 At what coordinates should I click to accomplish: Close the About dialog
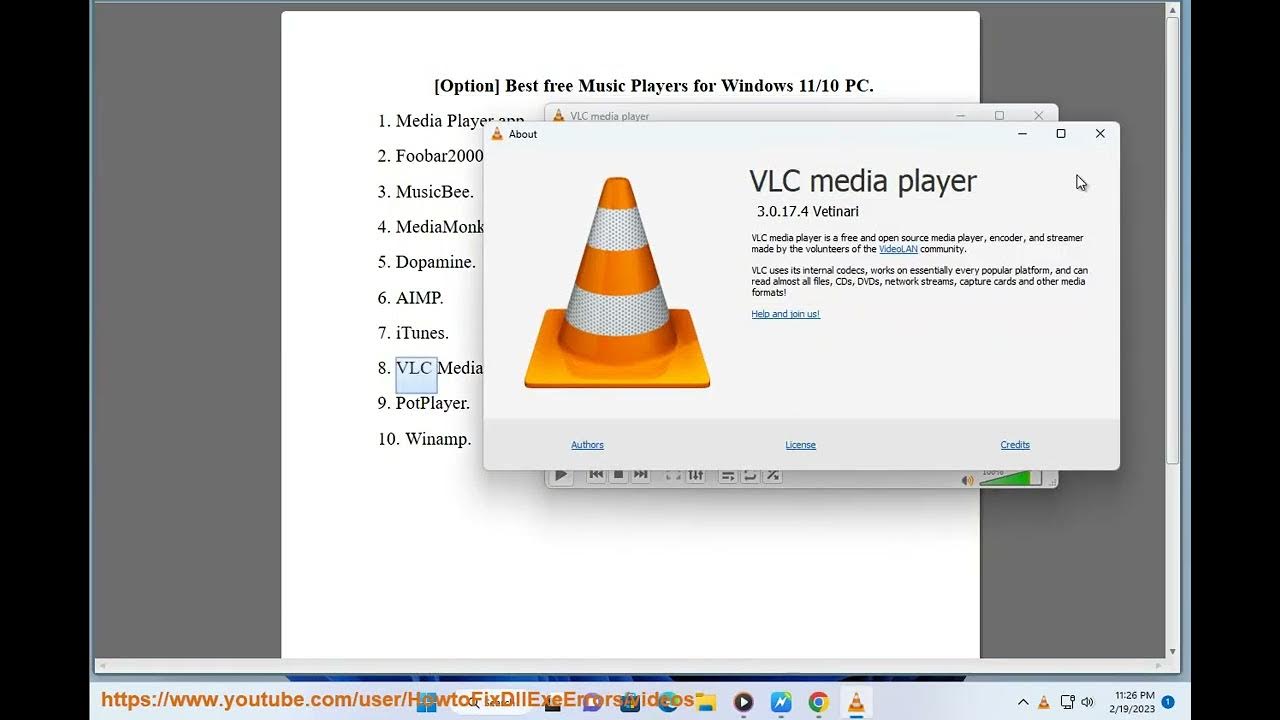[x=1100, y=134]
